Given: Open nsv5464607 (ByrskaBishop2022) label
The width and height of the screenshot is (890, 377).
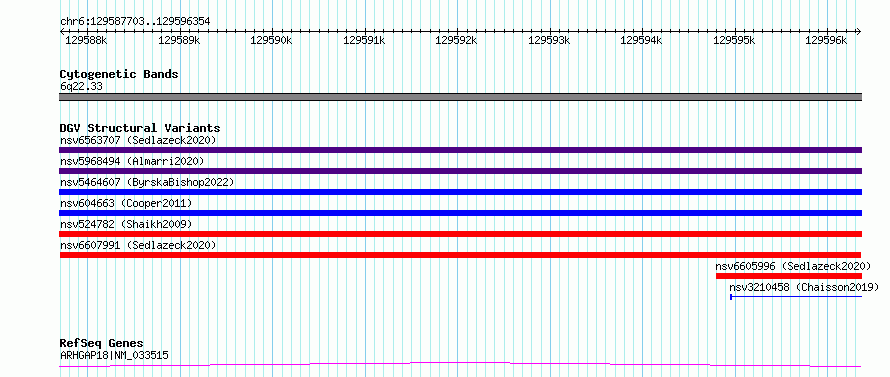Looking at the screenshot, I should click(x=147, y=182).
